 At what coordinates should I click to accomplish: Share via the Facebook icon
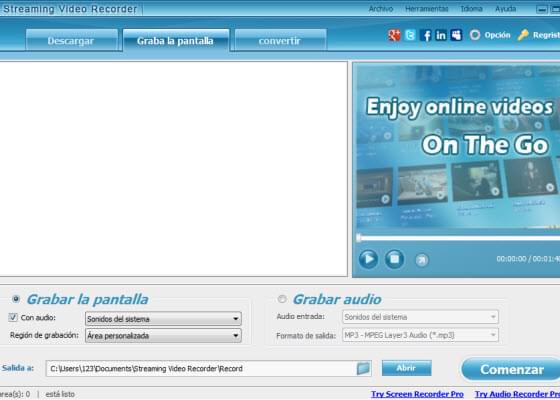point(425,35)
